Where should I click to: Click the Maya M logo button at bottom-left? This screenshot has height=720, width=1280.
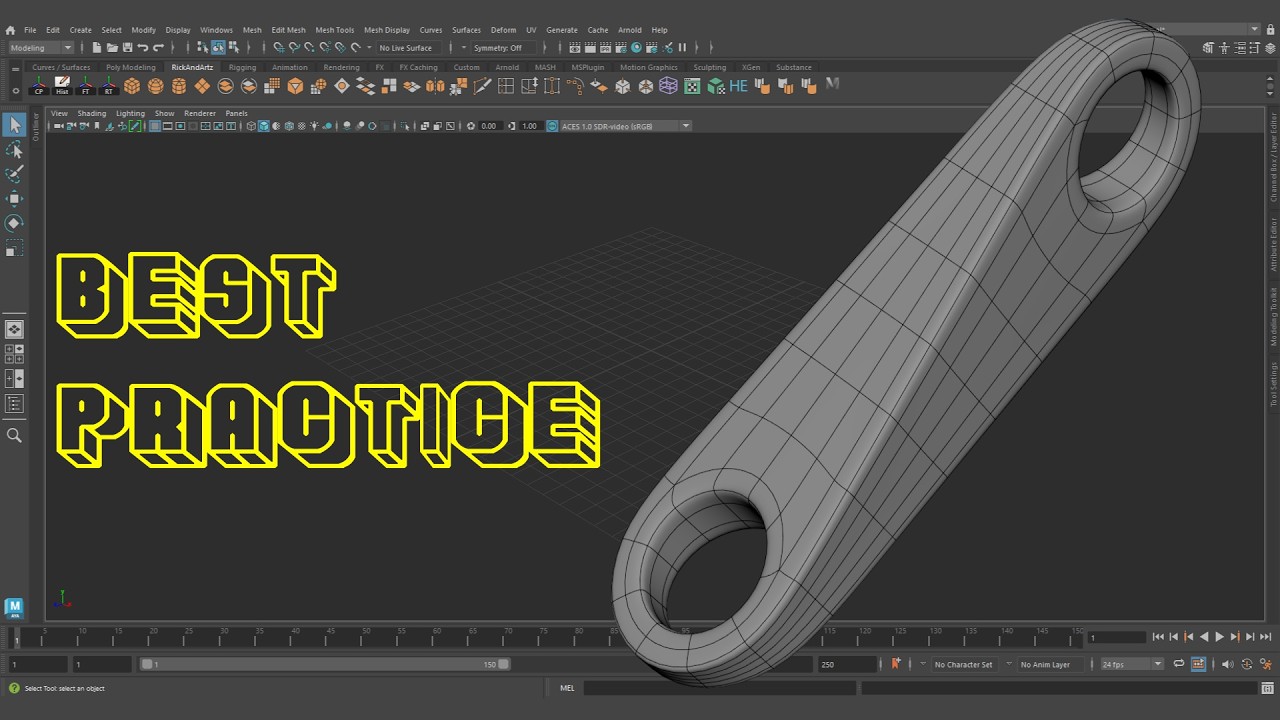[14, 607]
